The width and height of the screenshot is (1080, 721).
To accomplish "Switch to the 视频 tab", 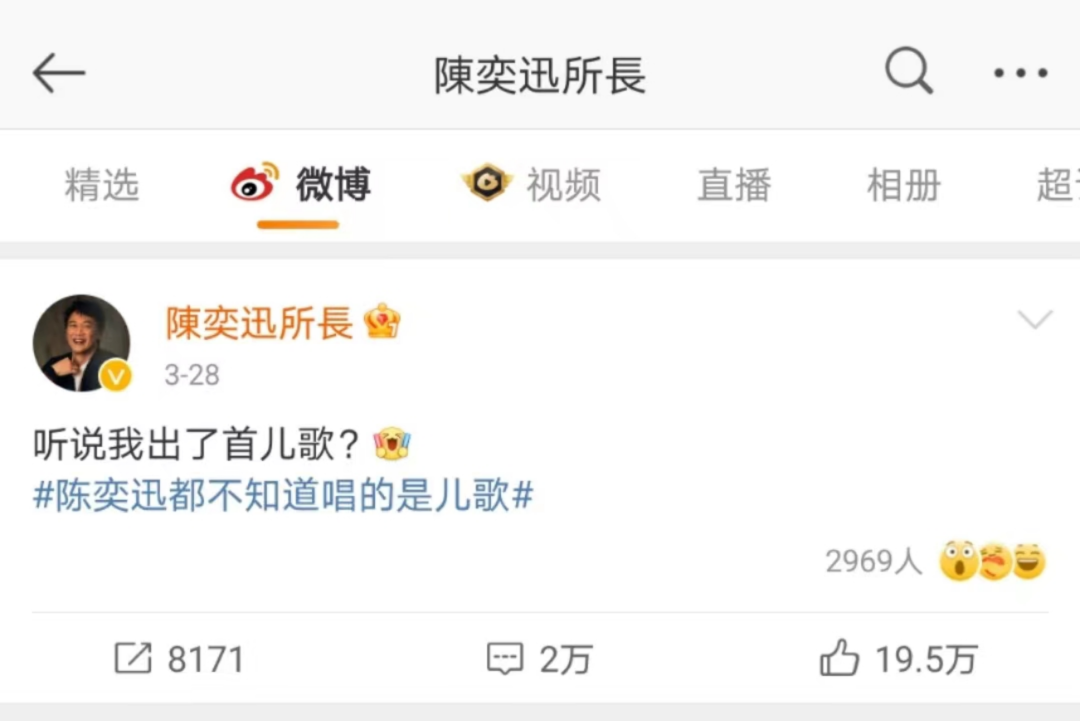I will [x=563, y=185].
